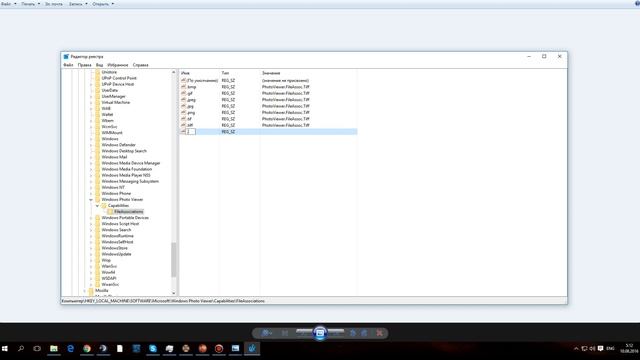Click the string value icon next to .jpeg
The width and height of the screenshot is (640, 360).
183,99
